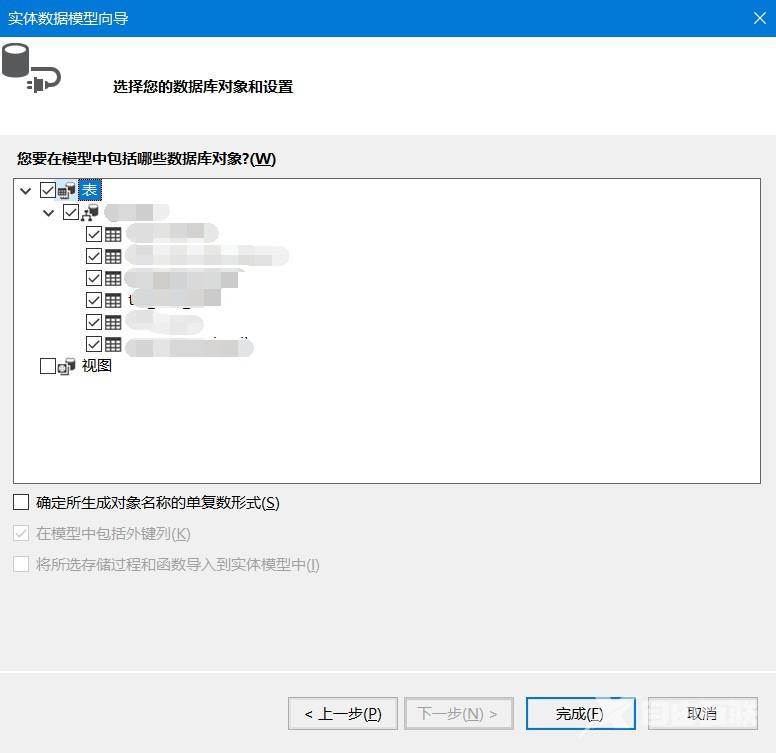Uncheck the sixth table checkbox
Screen dimensions: 776x753
(x=94, y=344)
